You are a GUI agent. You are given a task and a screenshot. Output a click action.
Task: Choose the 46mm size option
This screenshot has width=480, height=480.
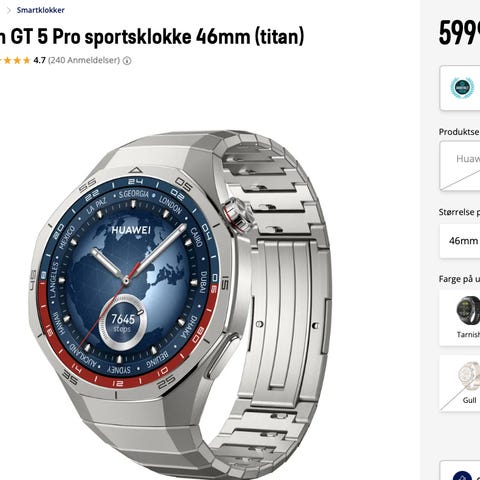[460, 241]
